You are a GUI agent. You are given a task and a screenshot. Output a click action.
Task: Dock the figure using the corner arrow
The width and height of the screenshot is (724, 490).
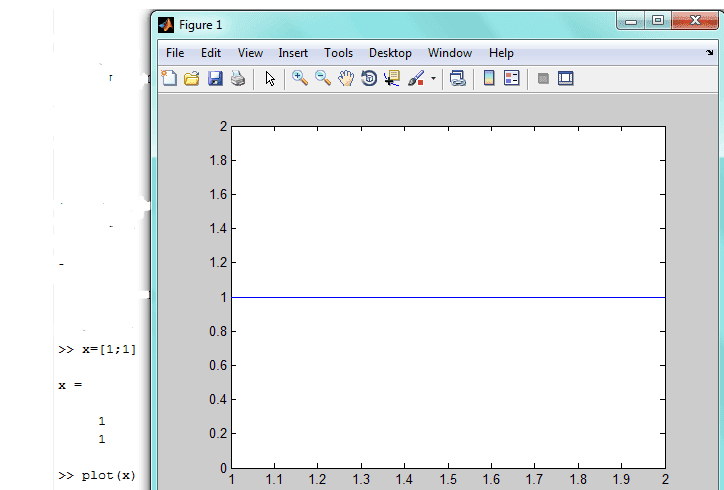click(x=709, y=53)
